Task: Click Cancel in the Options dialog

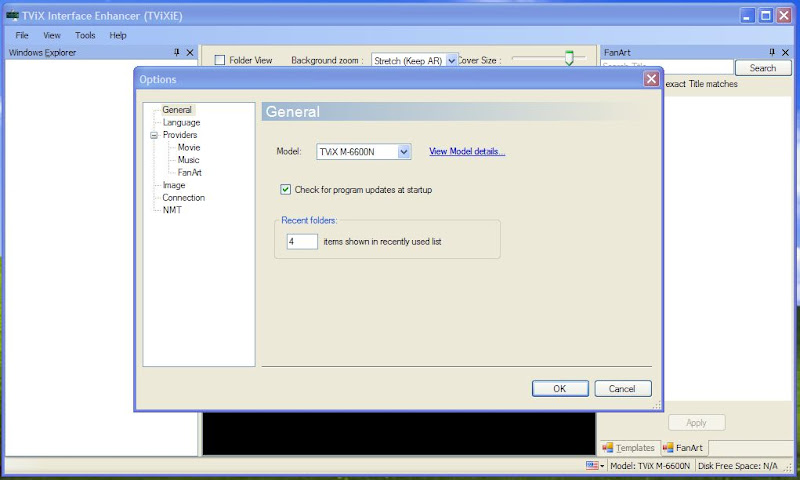Action: [x=622, y=388]
